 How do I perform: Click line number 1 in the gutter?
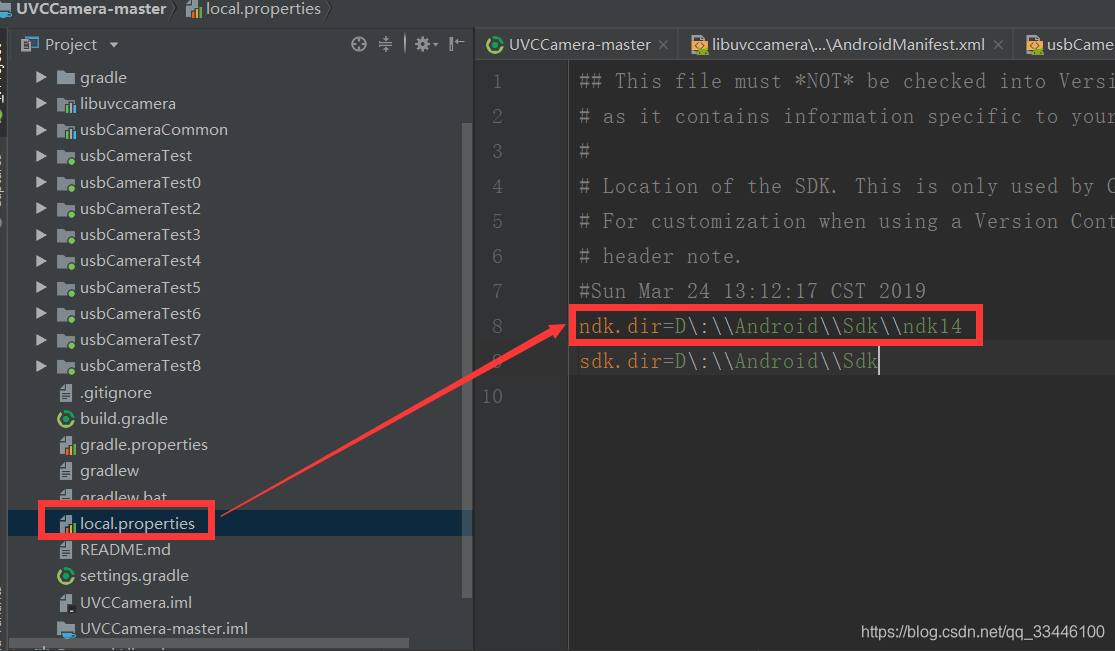497,81
